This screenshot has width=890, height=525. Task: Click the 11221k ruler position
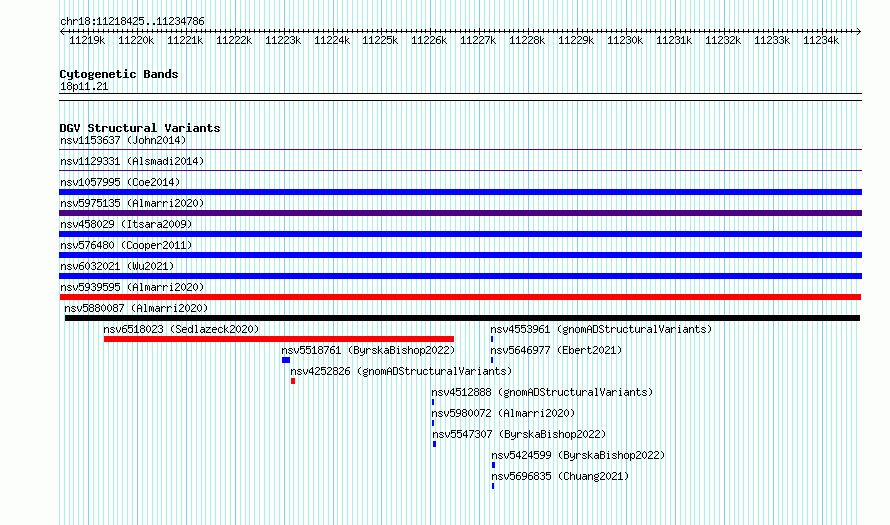[x=185, y=40]
